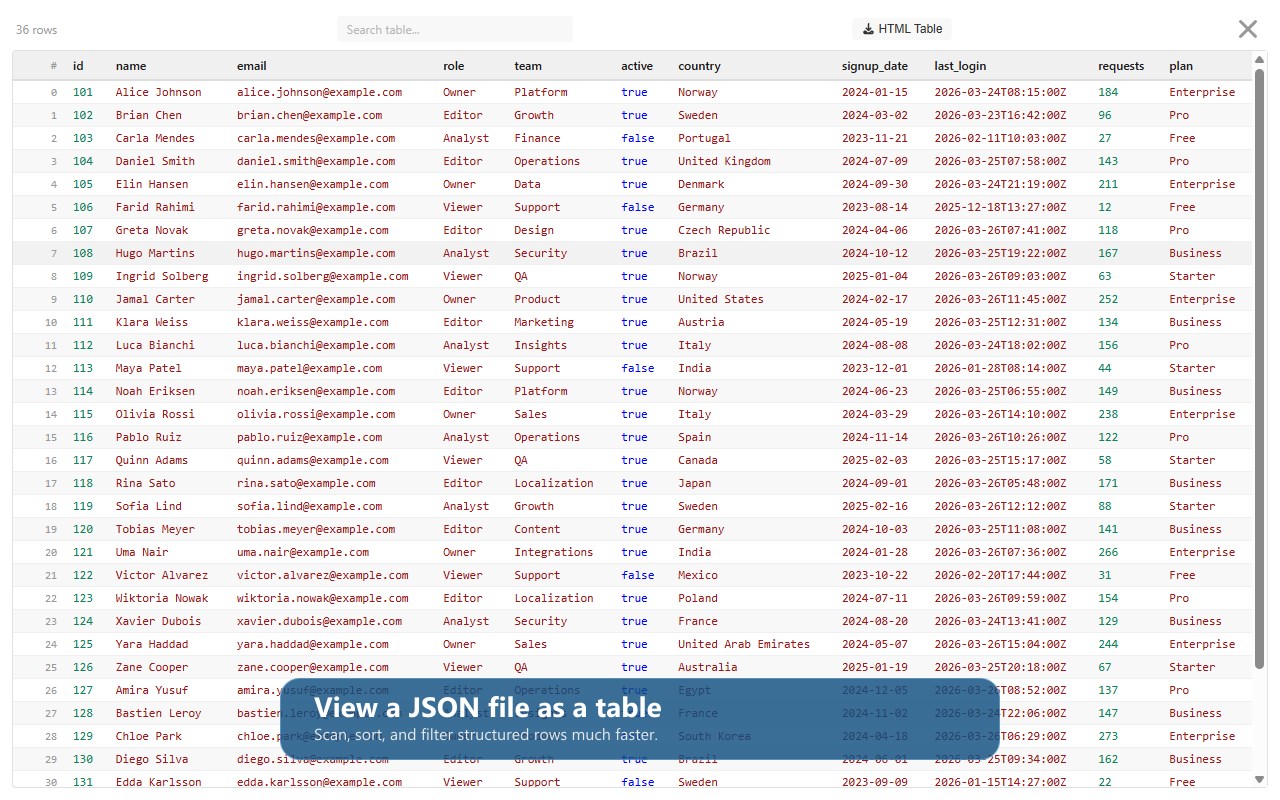1280x800 pixels.
Task: Click id cell 109
Action: pos(83,276)
